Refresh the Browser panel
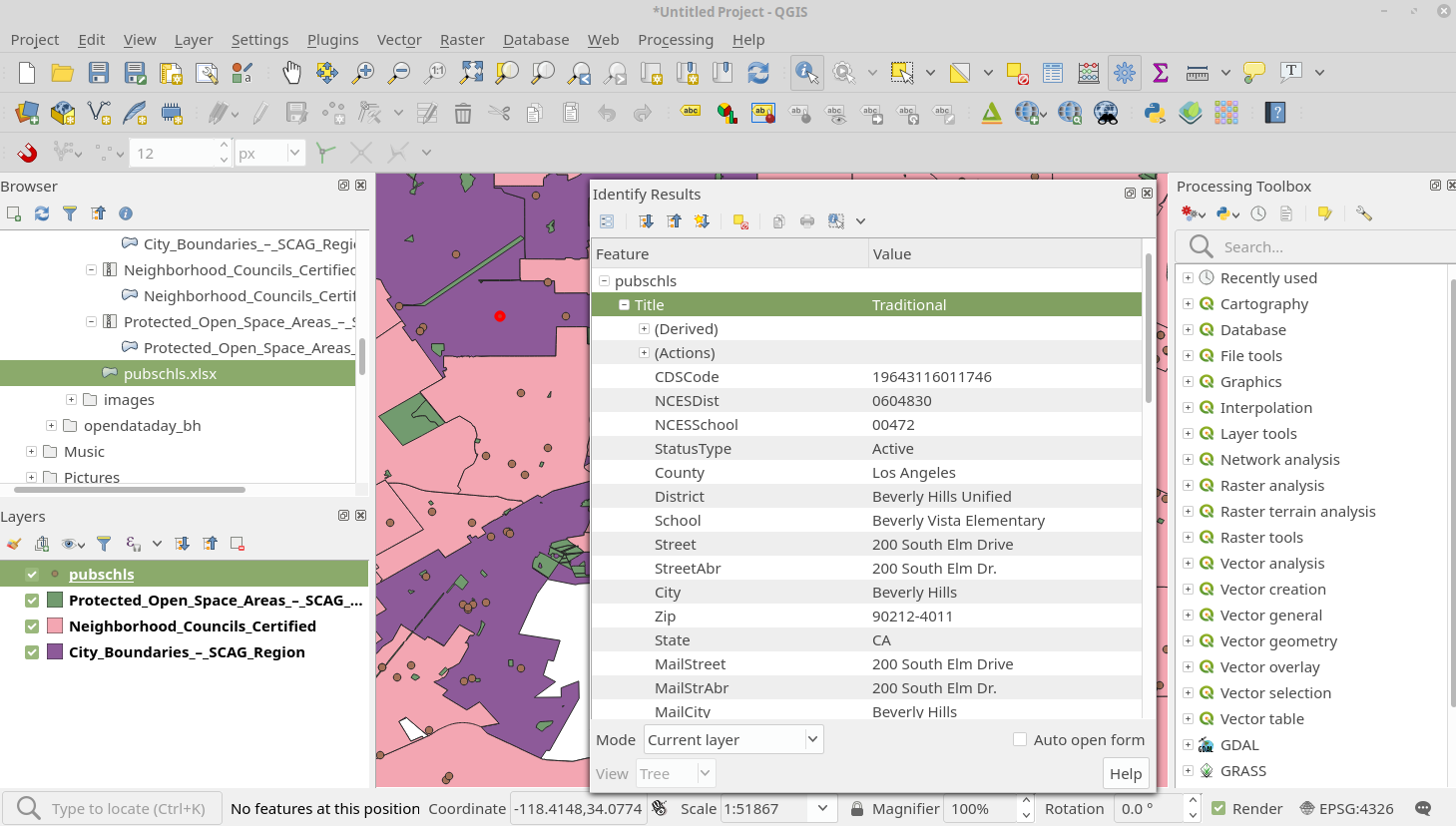Screen dimensions: 1456x826 (x=42, y=213)
